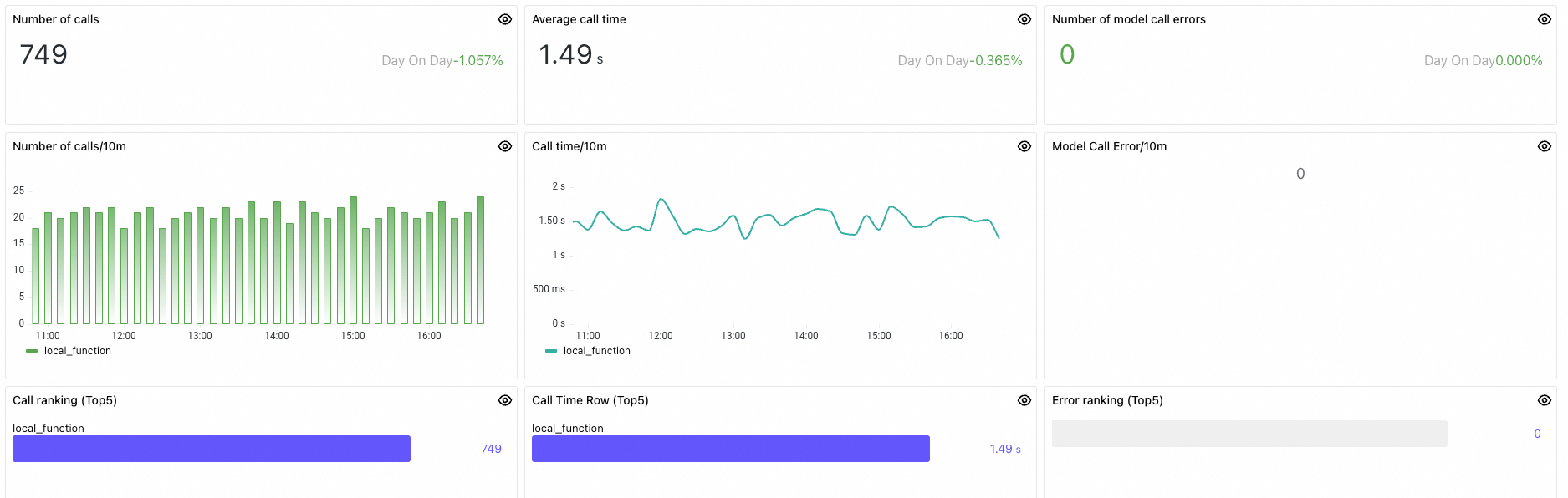1568x498 pixels.
Task: Click eye icon on Number of calls/10m chart
Action: [505, 146]
